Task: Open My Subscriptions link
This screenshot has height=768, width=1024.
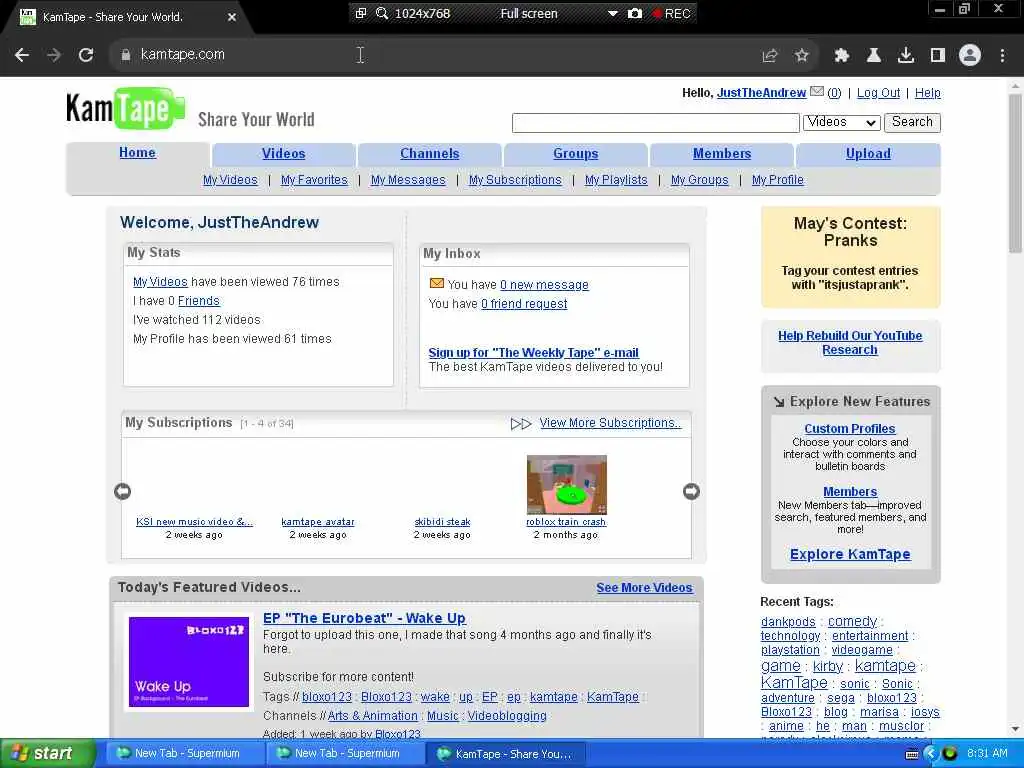Action: pyautogui.click(x=515, y=180)
